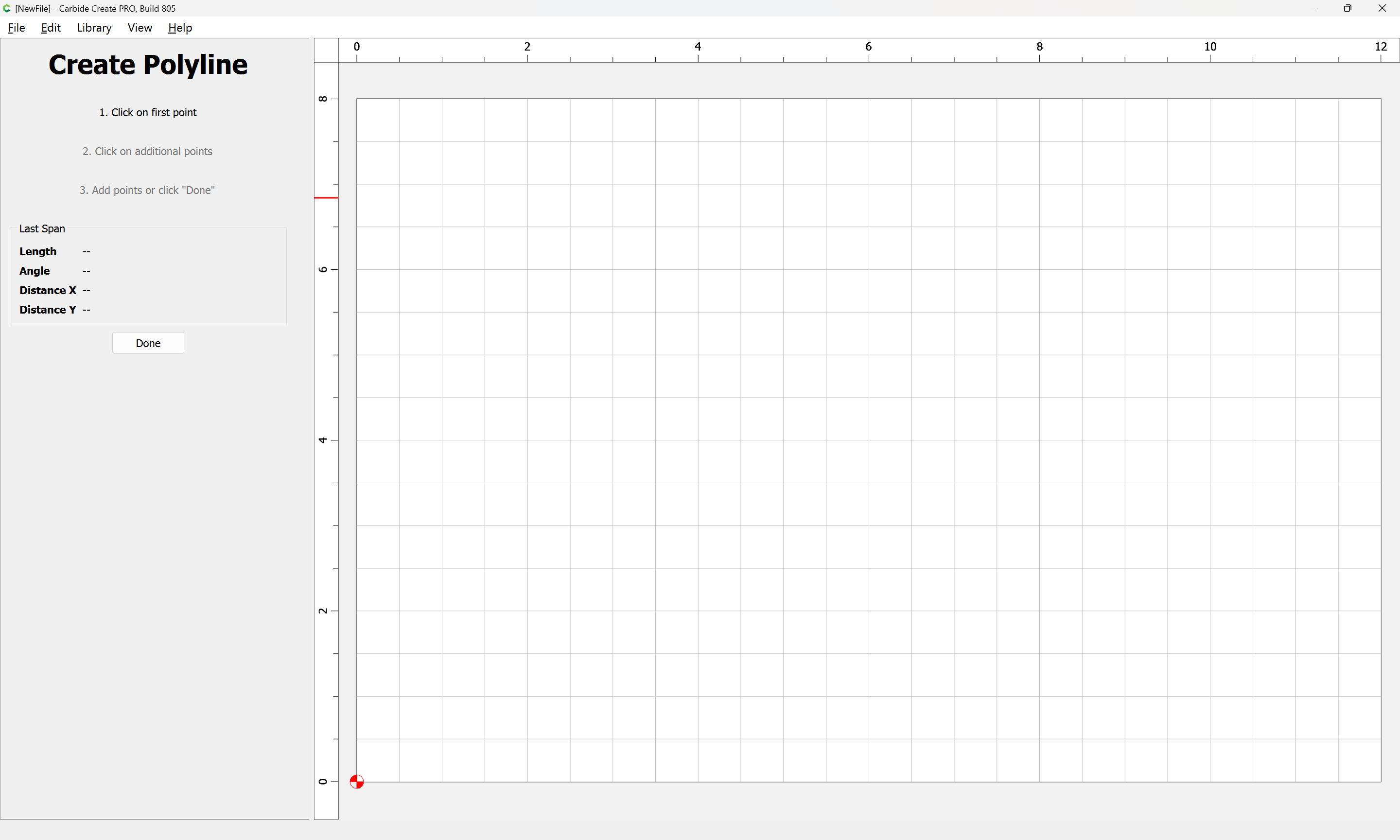Click the Carbide Create app icon in the title bar
The height and width of the screenshot is (840, 1400).
(7, 8)
